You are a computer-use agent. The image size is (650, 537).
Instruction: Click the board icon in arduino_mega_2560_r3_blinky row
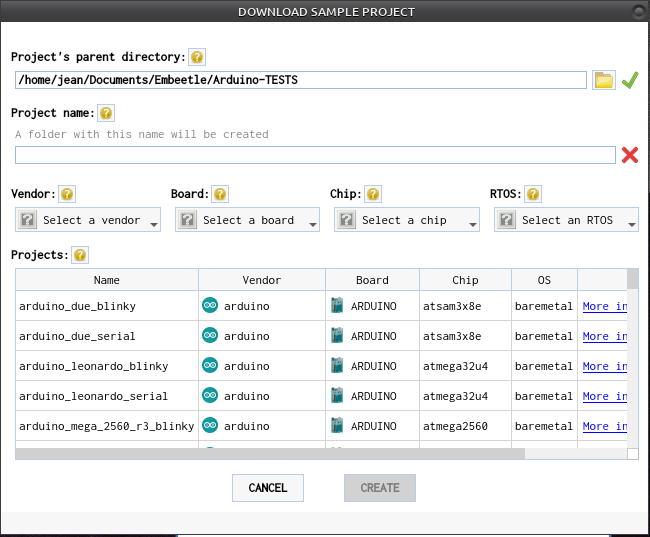pos(337,425)
